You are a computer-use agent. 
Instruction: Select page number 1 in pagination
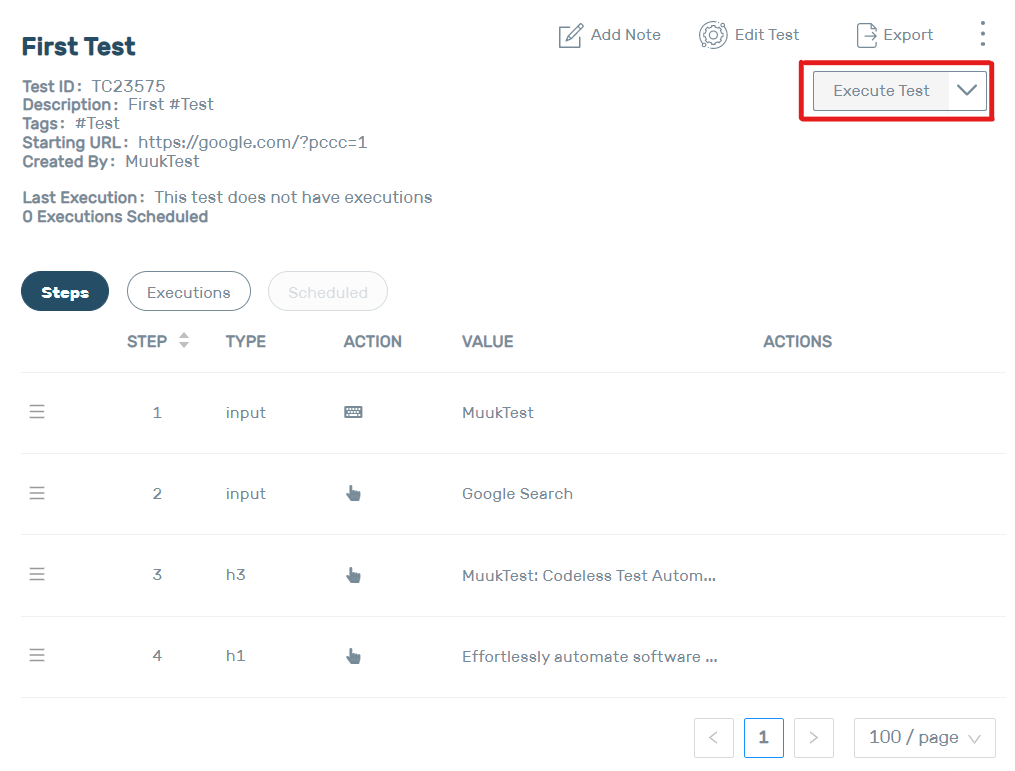point(763,738)
